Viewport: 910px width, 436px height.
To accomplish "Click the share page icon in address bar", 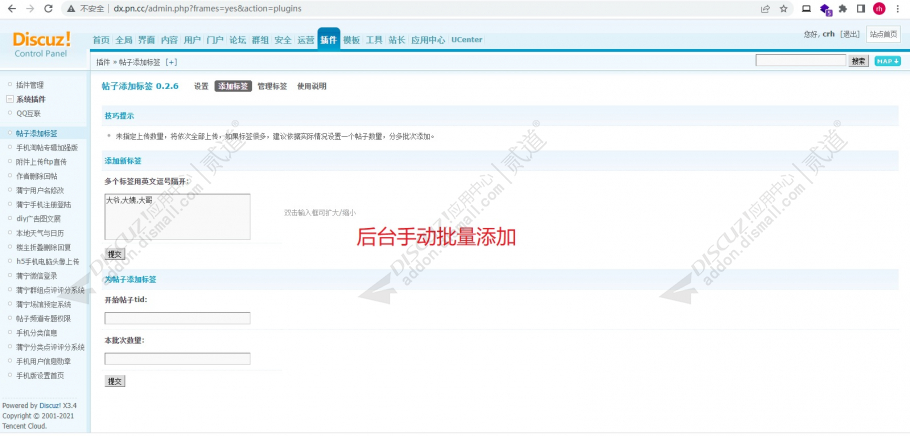I will 765,9.
